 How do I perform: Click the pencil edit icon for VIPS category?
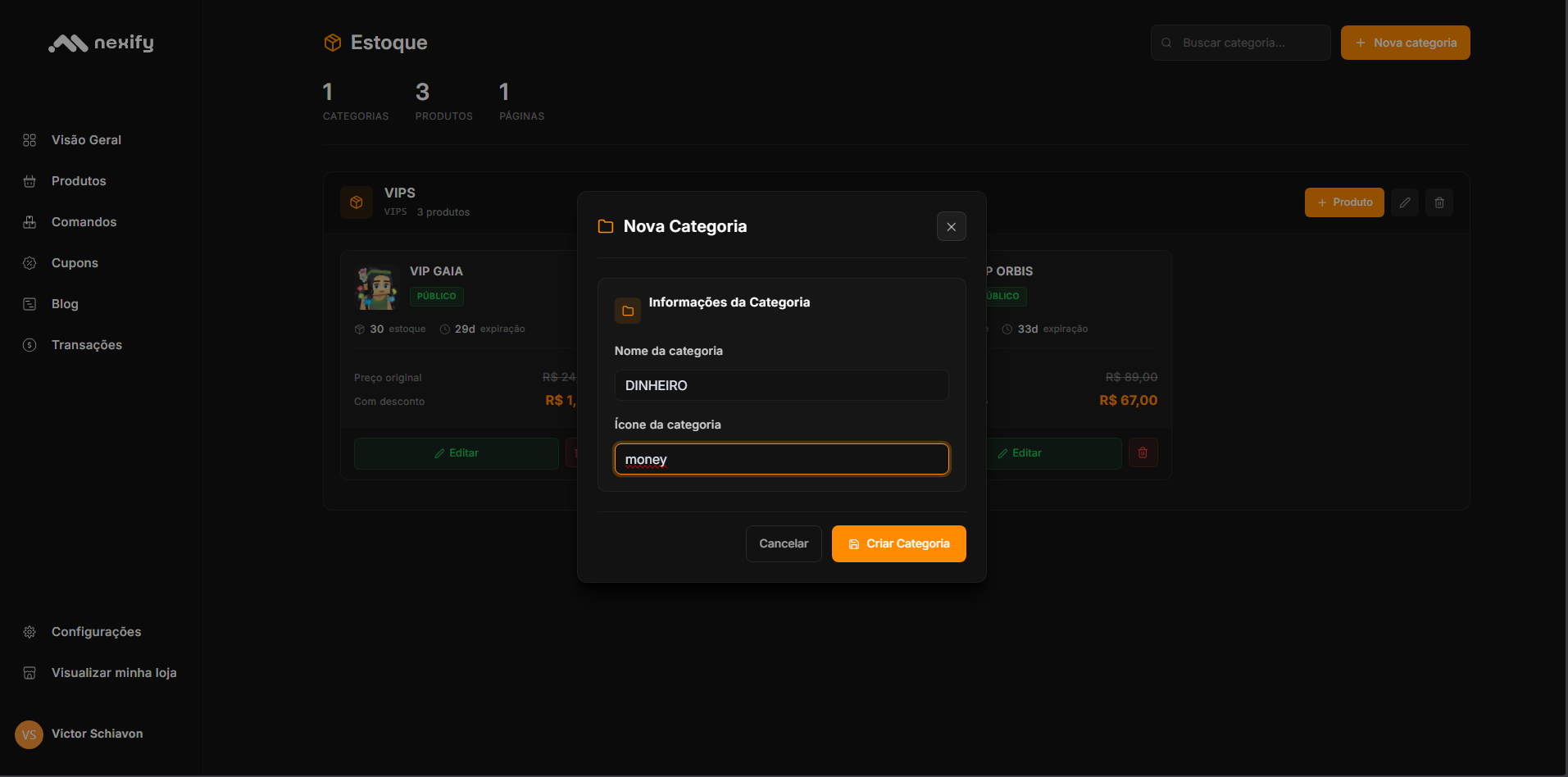pos(1405,202)
